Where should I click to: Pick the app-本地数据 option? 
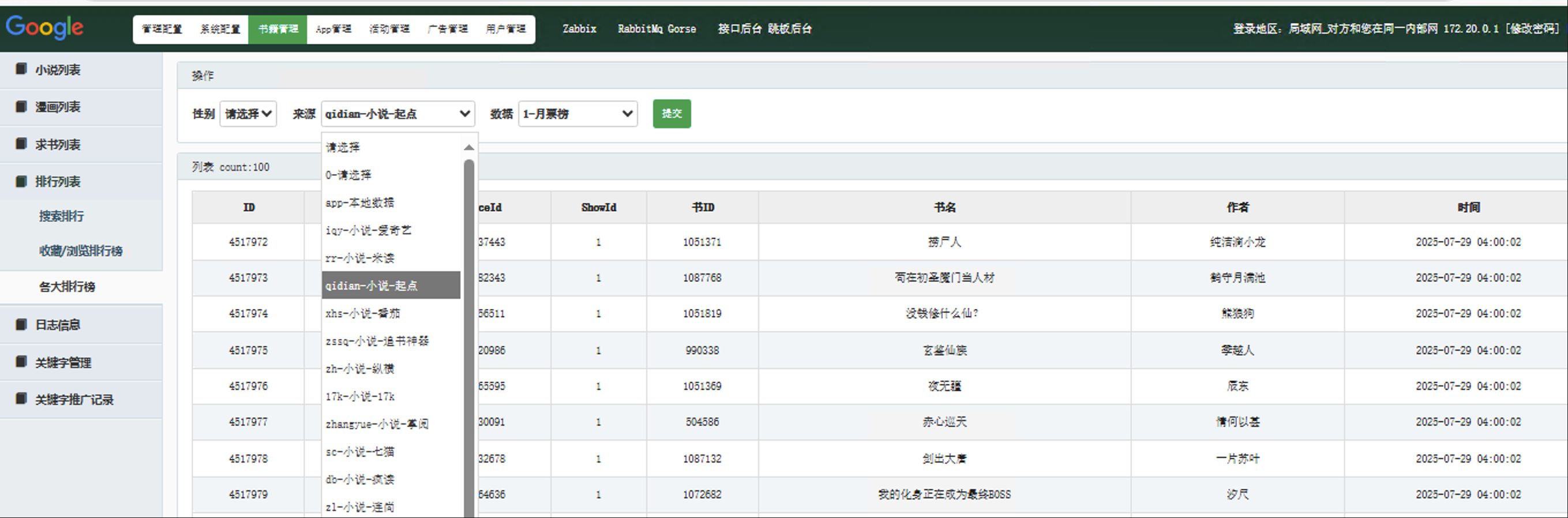tap(360, 202)
